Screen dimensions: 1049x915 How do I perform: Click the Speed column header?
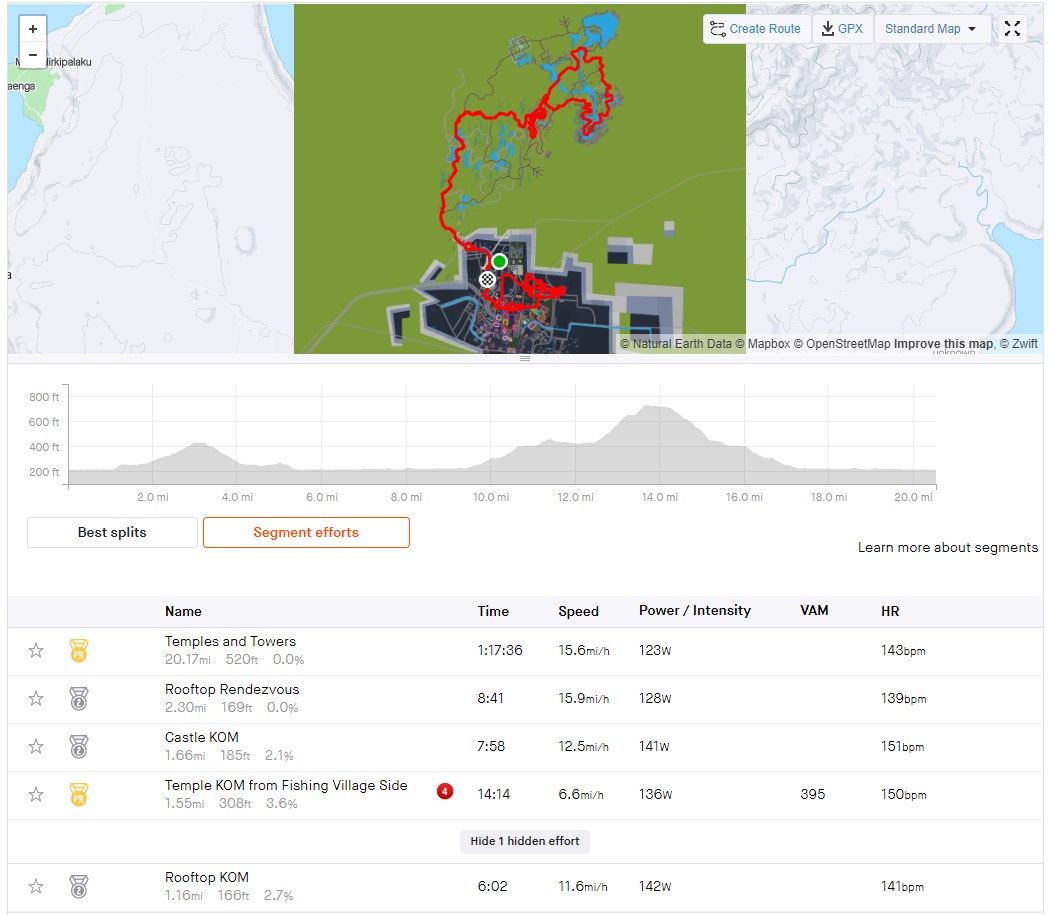tap(579, 611)
